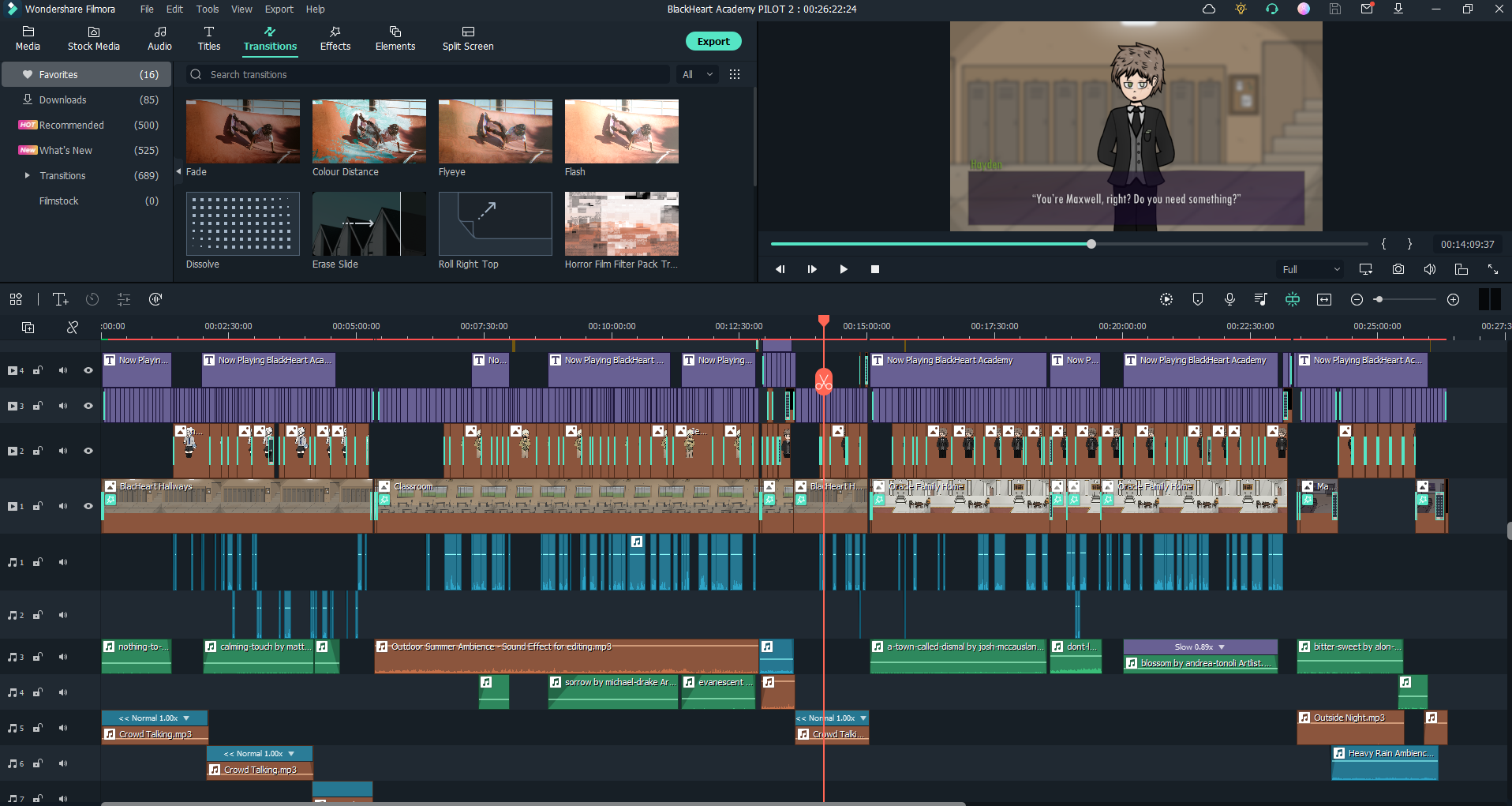Image resolution: width=1512 pixels, height=806 pixels.
Task: Click the red timeline playhead marker
Action: pyautogui.click(x=824, y=321)
